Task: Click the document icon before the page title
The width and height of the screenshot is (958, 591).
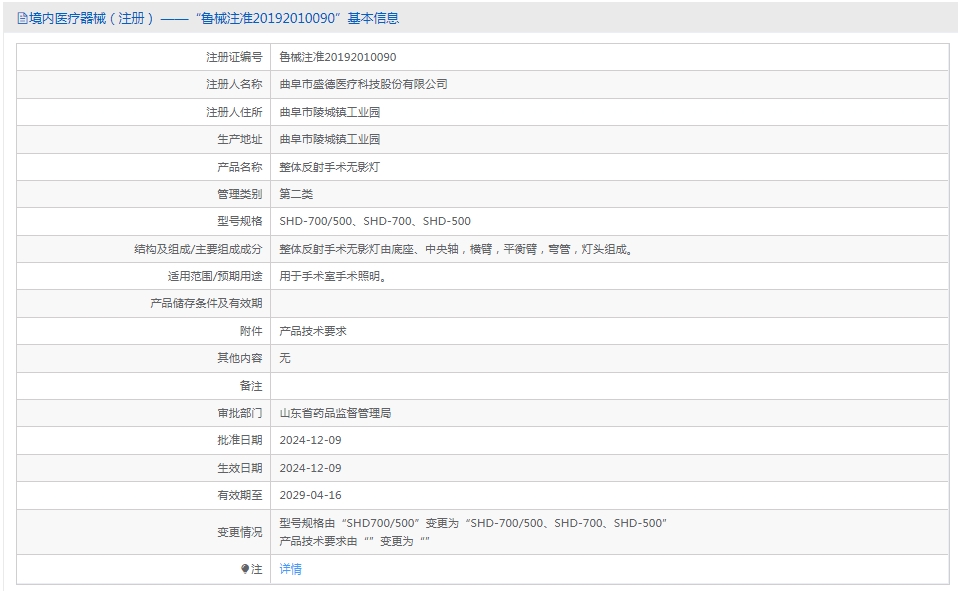Action: [23, 19]
